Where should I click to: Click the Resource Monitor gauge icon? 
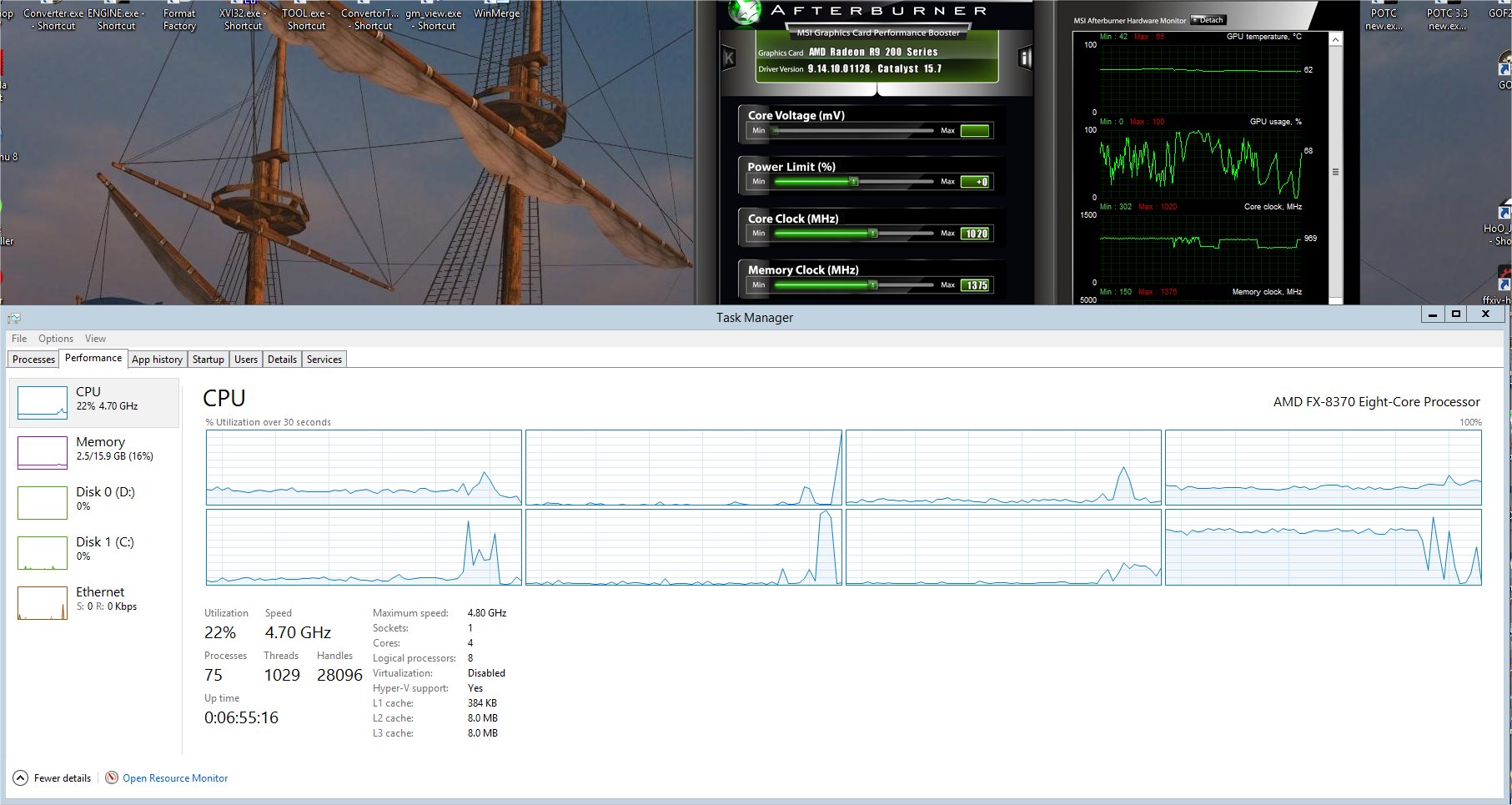112,777
